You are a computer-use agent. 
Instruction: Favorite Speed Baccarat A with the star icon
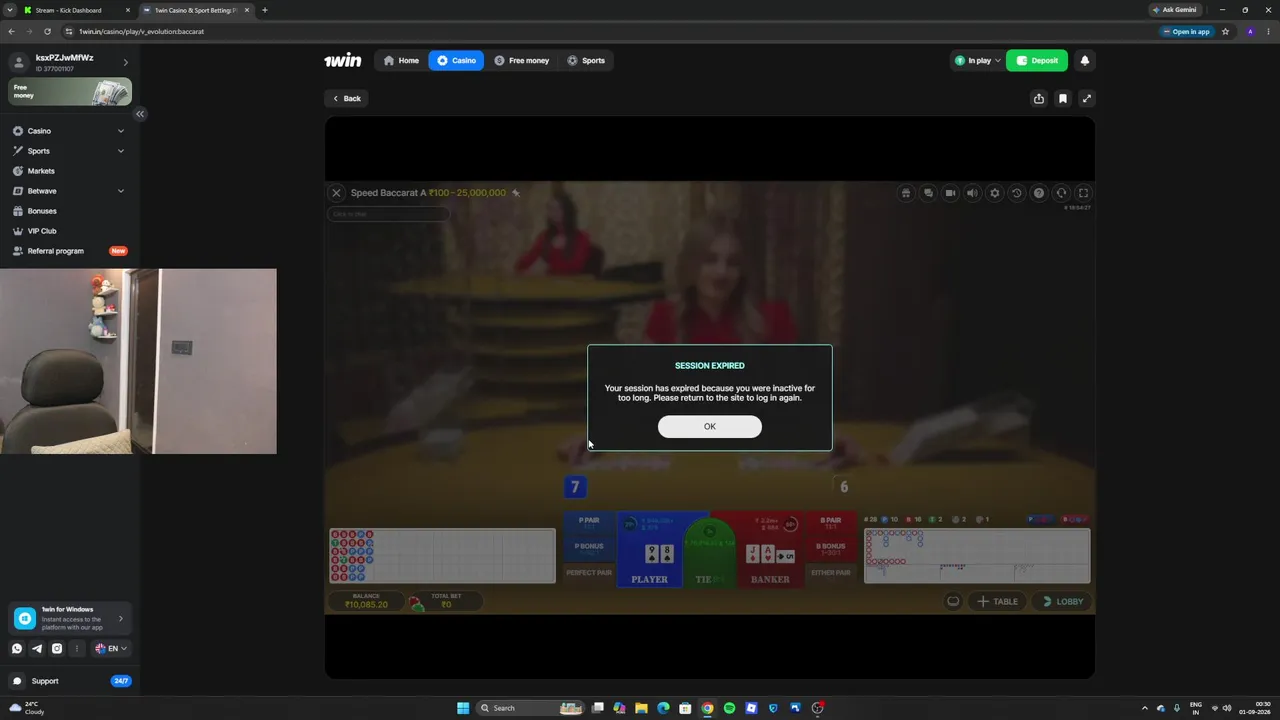(516, 193)
